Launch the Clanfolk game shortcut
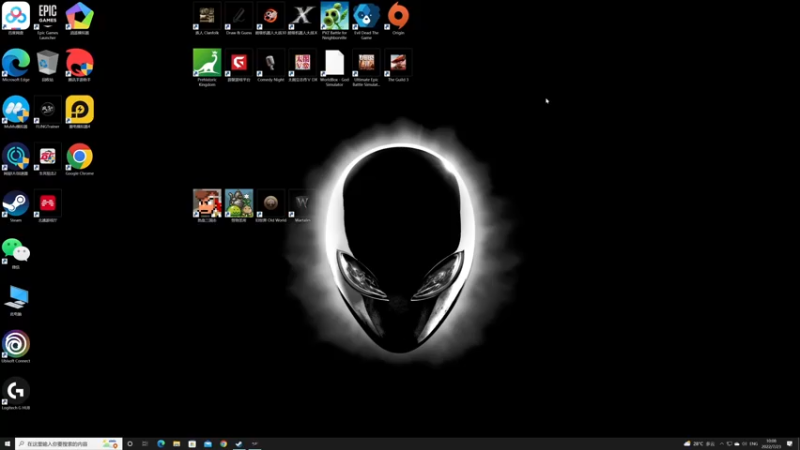 coord(207,17)
